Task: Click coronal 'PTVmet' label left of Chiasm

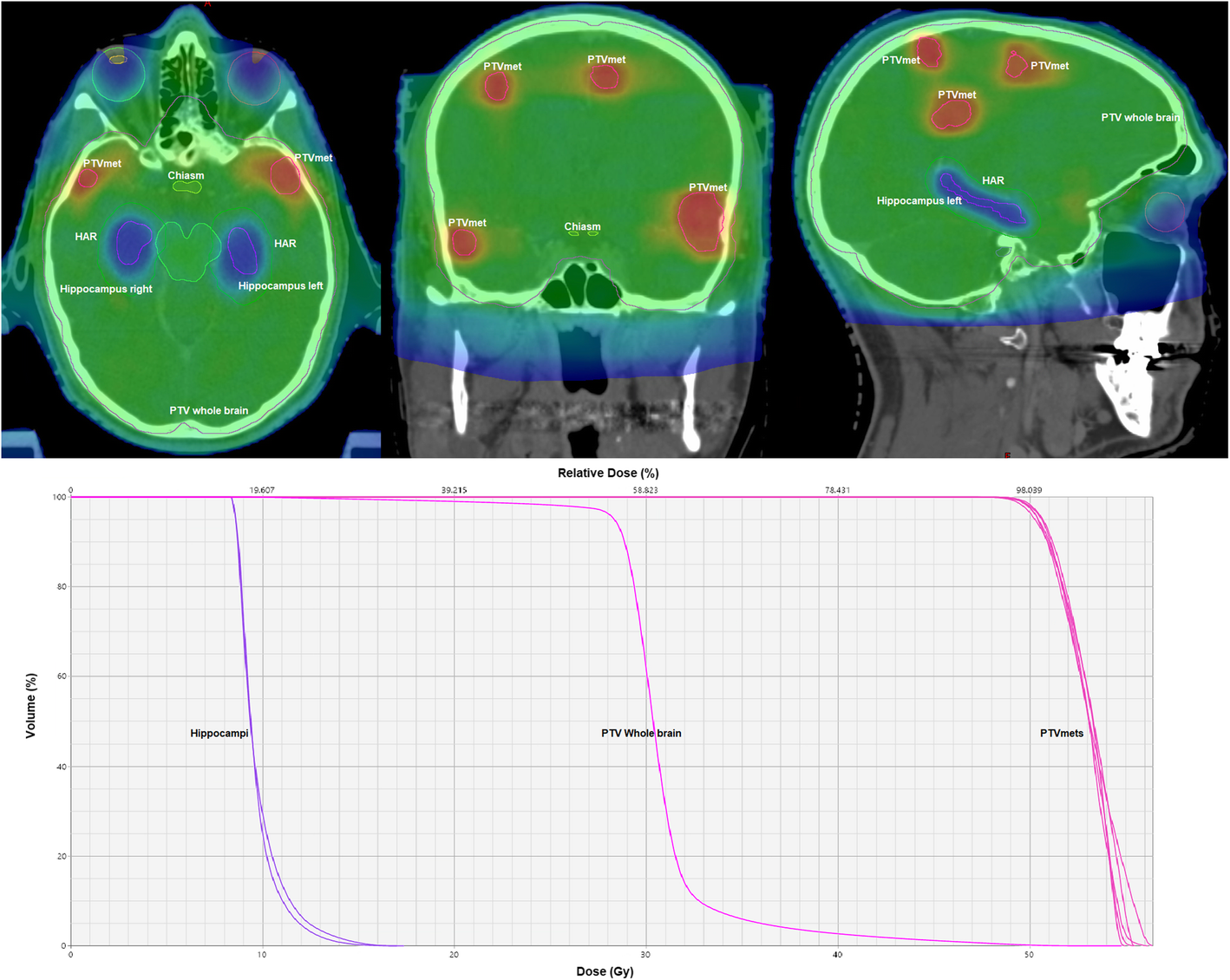Action: (x=467, y=223)
